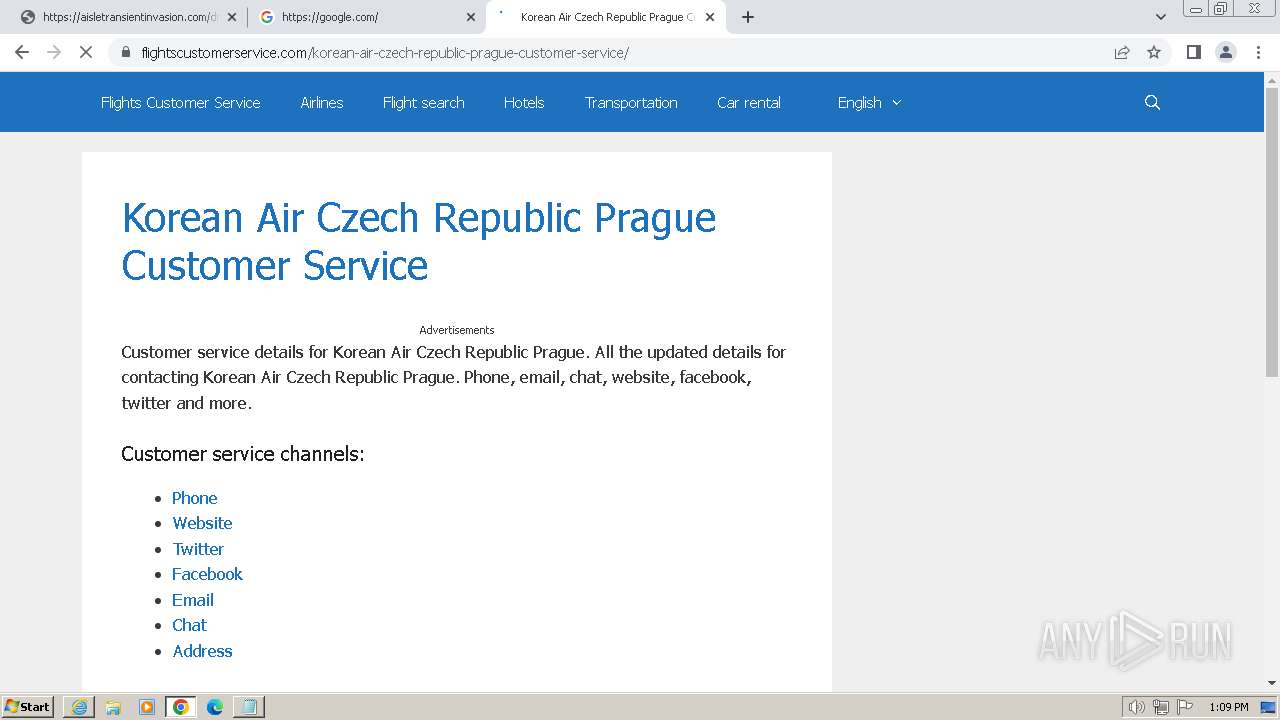Click the Chrome taskbar icon

point(181,707)
